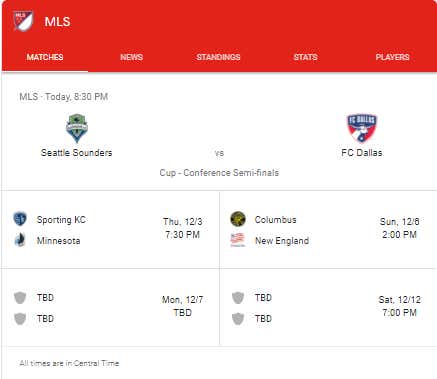
Task: Open Sporting KC vs Minnesota match
Action: [110, 230]
